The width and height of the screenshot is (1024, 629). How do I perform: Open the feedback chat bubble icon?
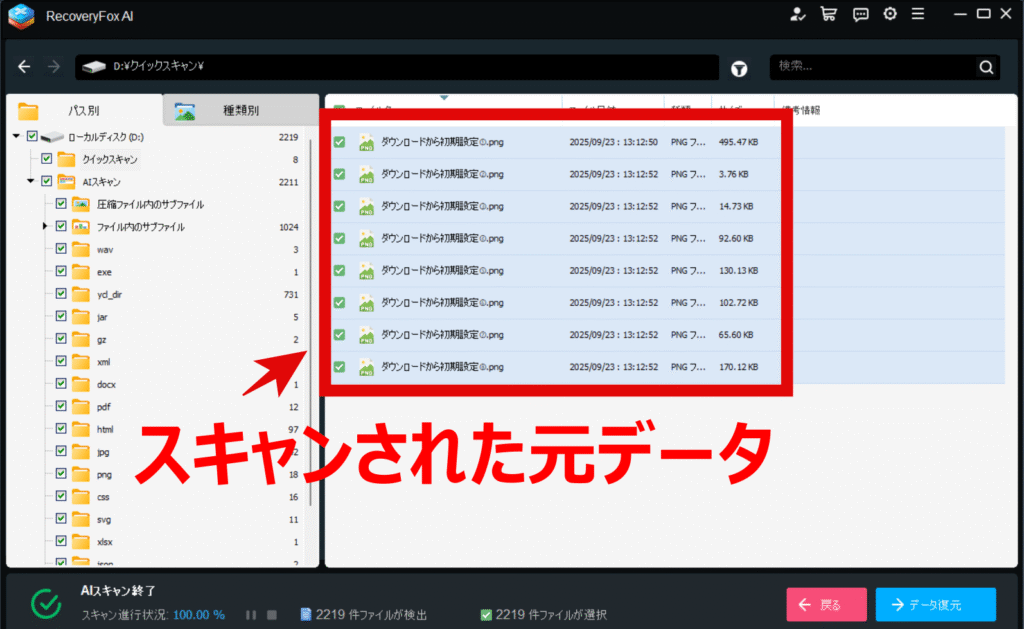coord(860,14)
